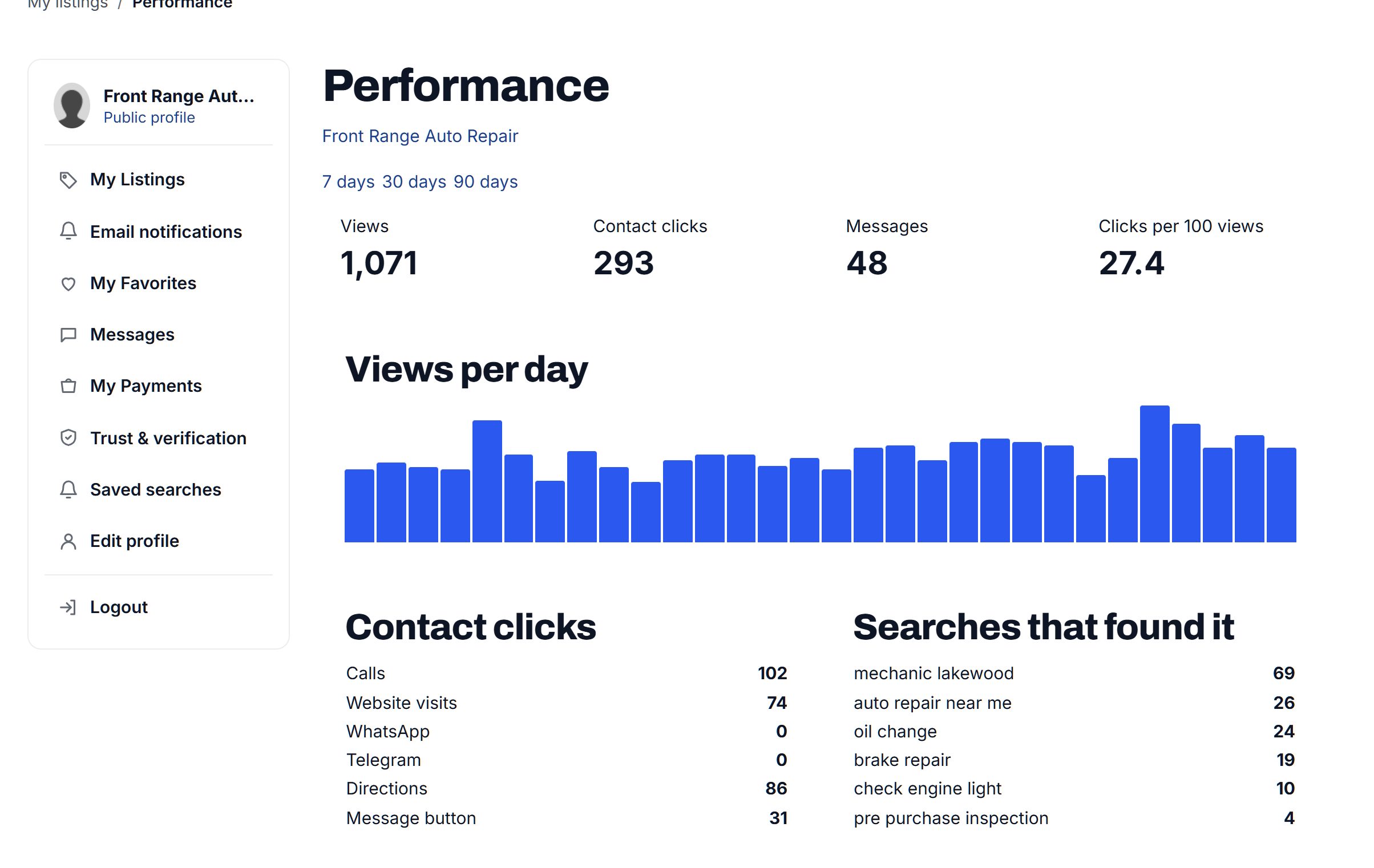Open Email notifications settings
The height and width of the screenshot is (868, 1374).
click(166, 232)
